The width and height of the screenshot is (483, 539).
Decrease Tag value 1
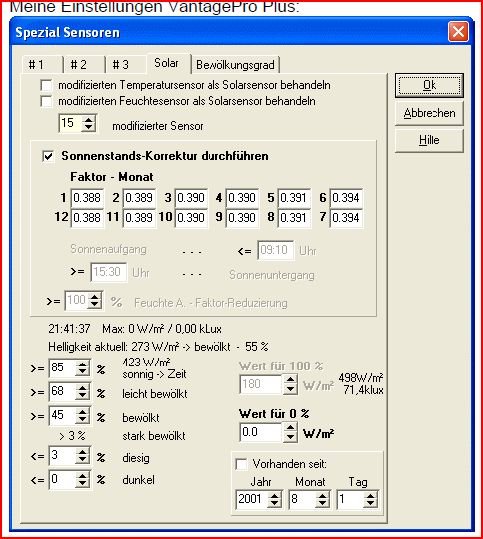click(371, 504)
